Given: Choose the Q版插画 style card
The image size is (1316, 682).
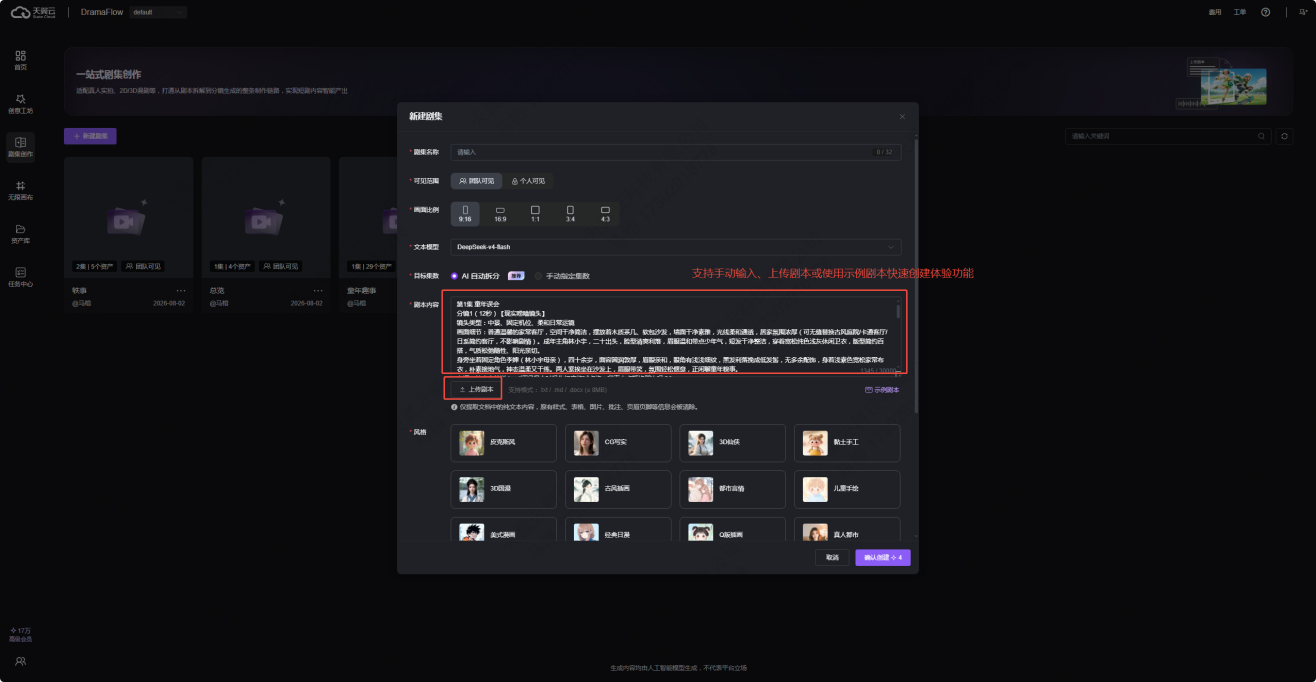Looking at the screenshot, I should (x=733, y=529).
